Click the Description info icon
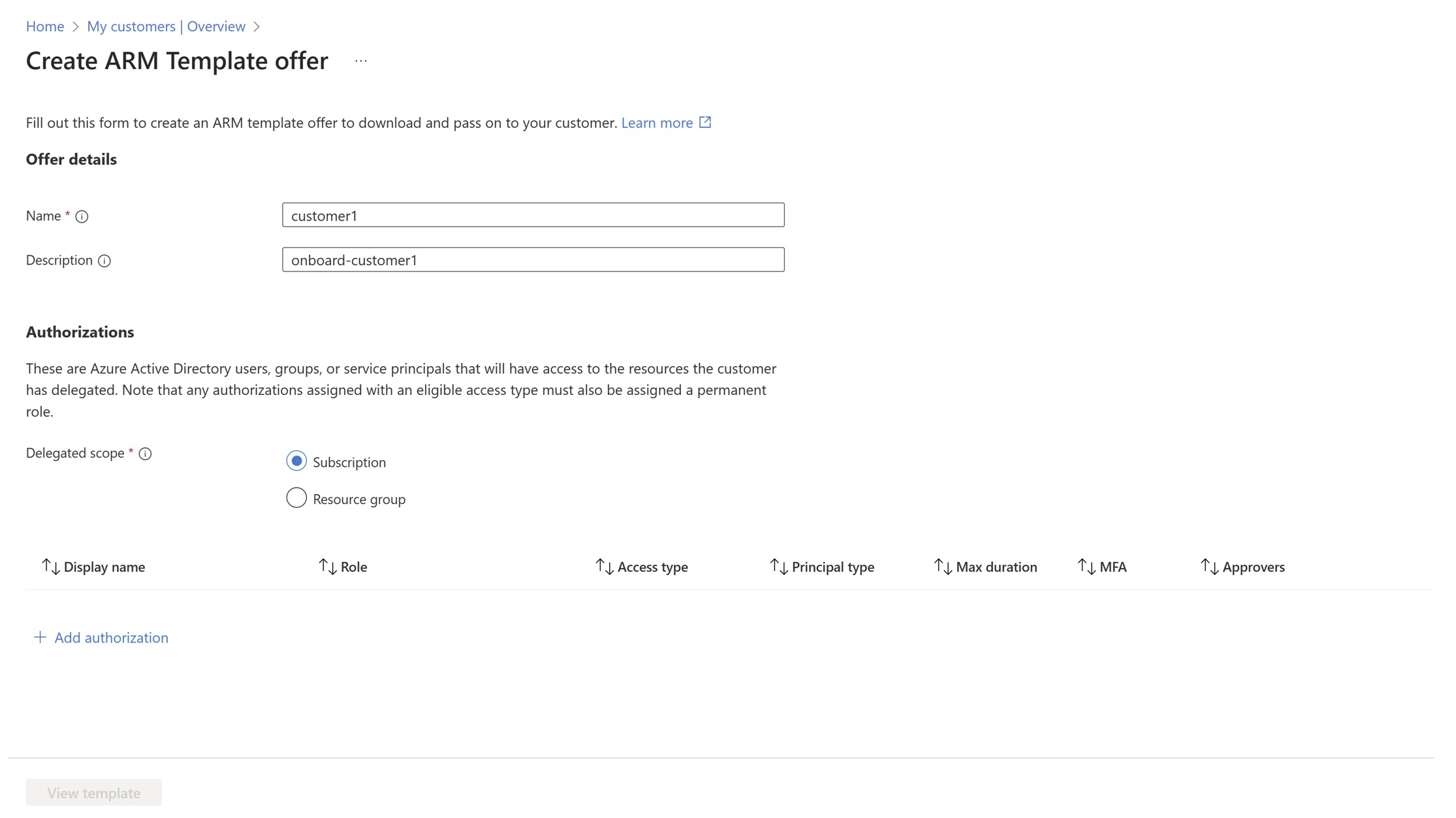This screenshot has width=1456, height=818. pyautogui.click(x=104, y=261)
